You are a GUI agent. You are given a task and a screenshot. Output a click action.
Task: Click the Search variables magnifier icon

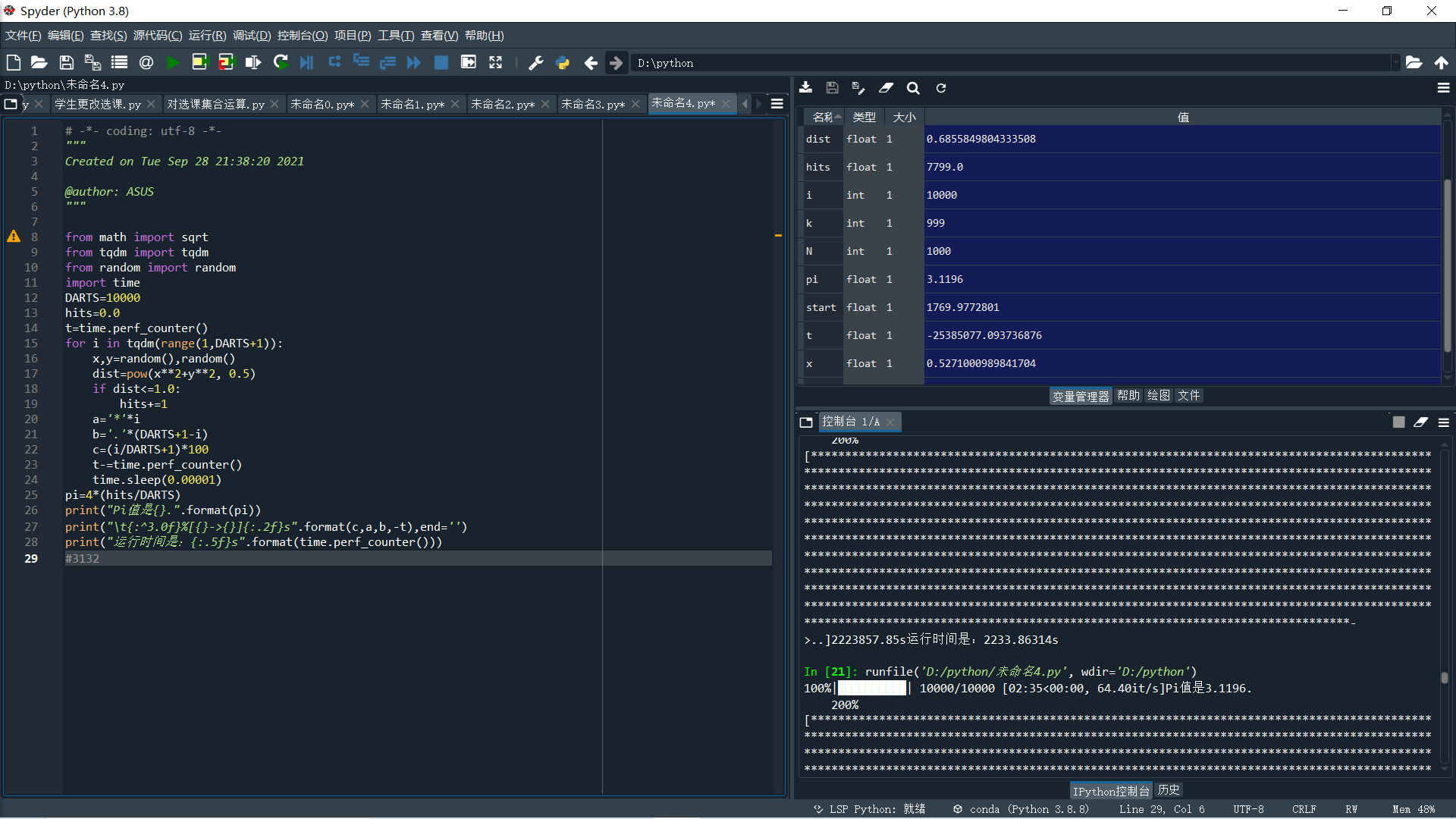point(913,88)
